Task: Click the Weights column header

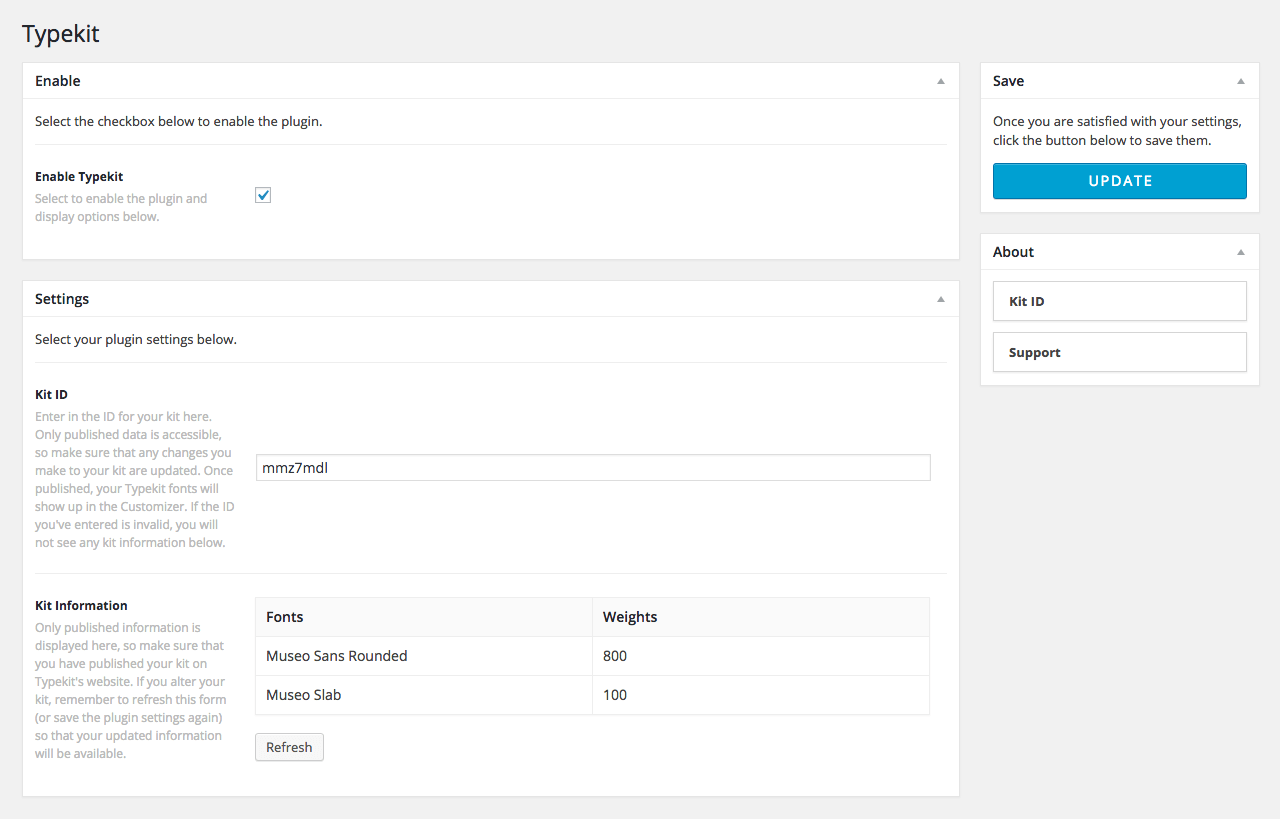Action: pyautogui.click(x=630, y=617)
